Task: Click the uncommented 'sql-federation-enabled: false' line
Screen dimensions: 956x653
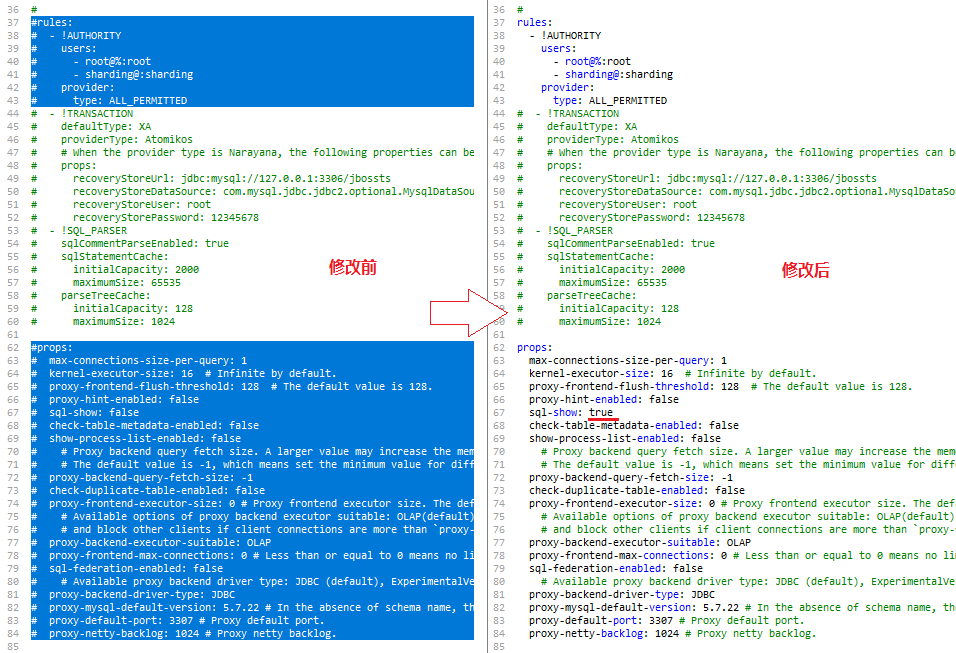Action: [x=616, y=569]
